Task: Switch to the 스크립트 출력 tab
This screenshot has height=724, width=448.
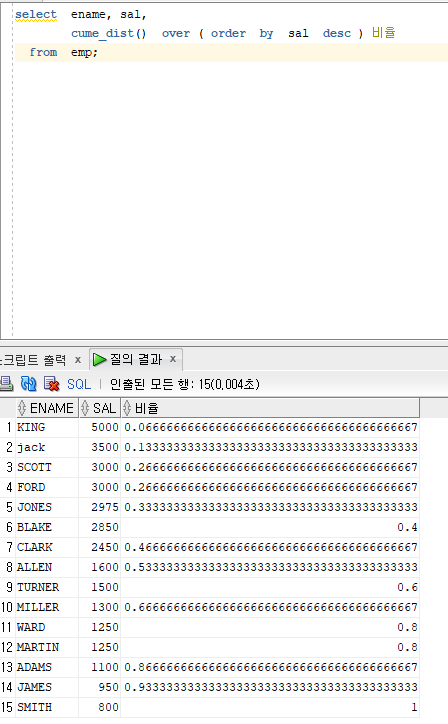Action: pos(33,360)
